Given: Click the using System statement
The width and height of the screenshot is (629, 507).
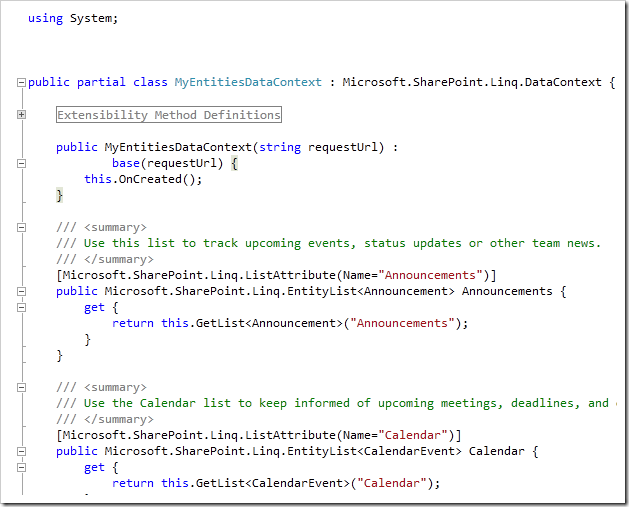Looking at the screenshot, I should 72,18.
